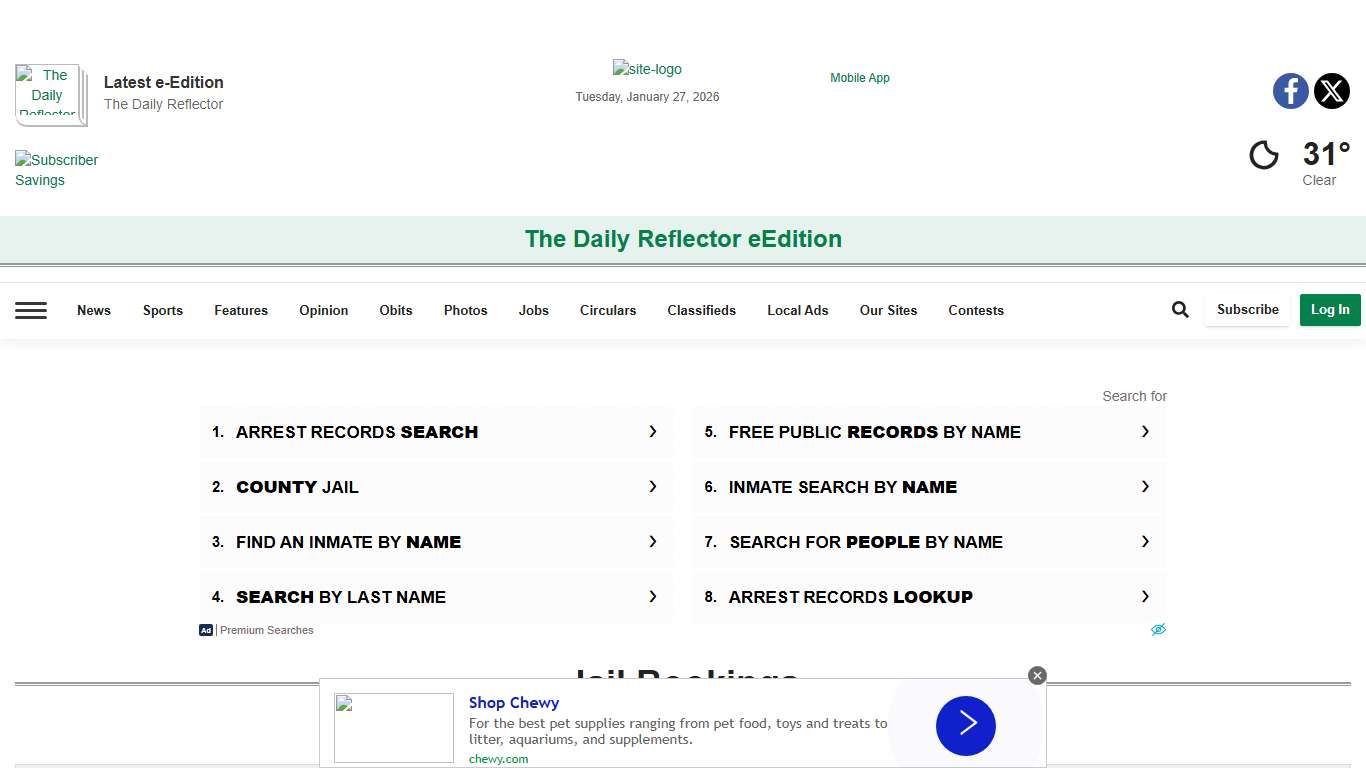Screen dimensions: 1366x768
Task: Open the Mobile App link
Action: click(859, 77)
